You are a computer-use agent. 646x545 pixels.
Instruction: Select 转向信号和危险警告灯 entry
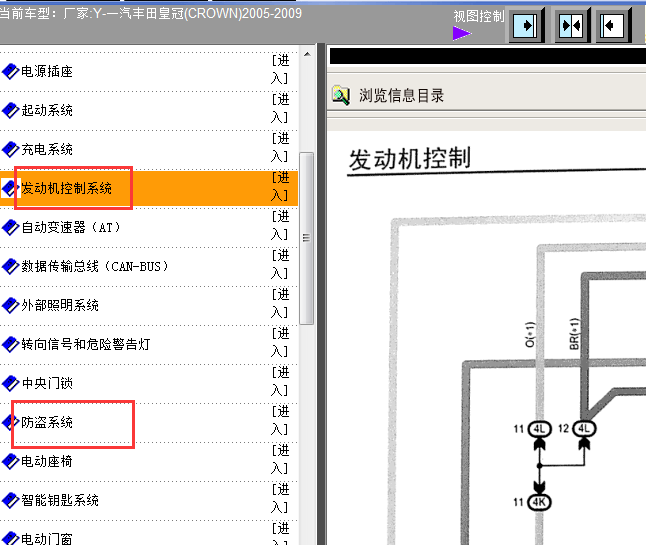point(86,344)
